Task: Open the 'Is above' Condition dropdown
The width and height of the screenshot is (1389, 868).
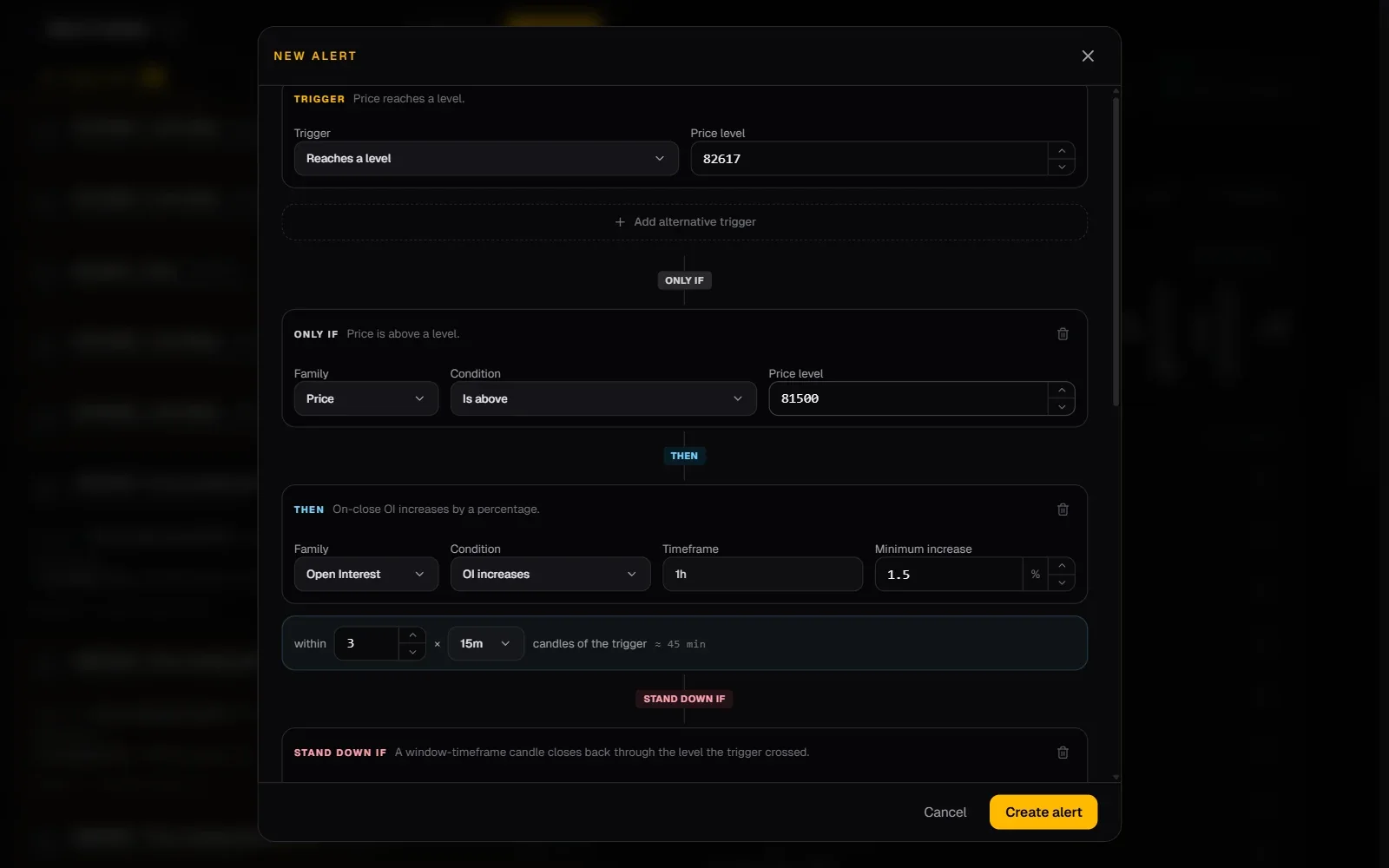Action: coord(603,398)
